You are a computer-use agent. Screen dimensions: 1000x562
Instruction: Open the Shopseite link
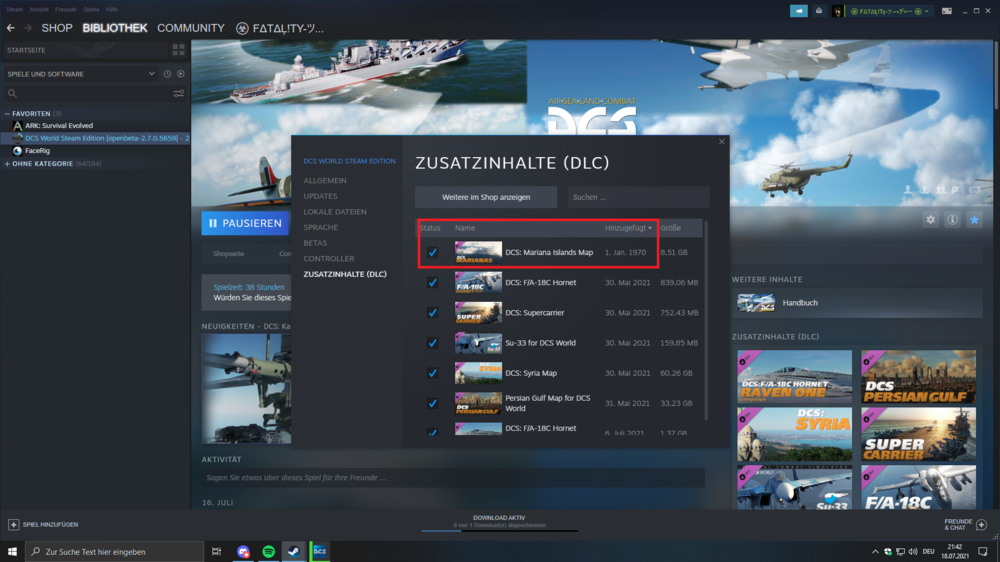coord(228,254)
